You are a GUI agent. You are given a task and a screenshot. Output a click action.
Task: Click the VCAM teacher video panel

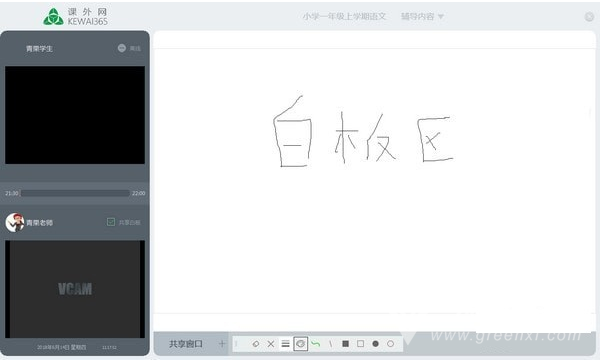[x=75, y=289]
